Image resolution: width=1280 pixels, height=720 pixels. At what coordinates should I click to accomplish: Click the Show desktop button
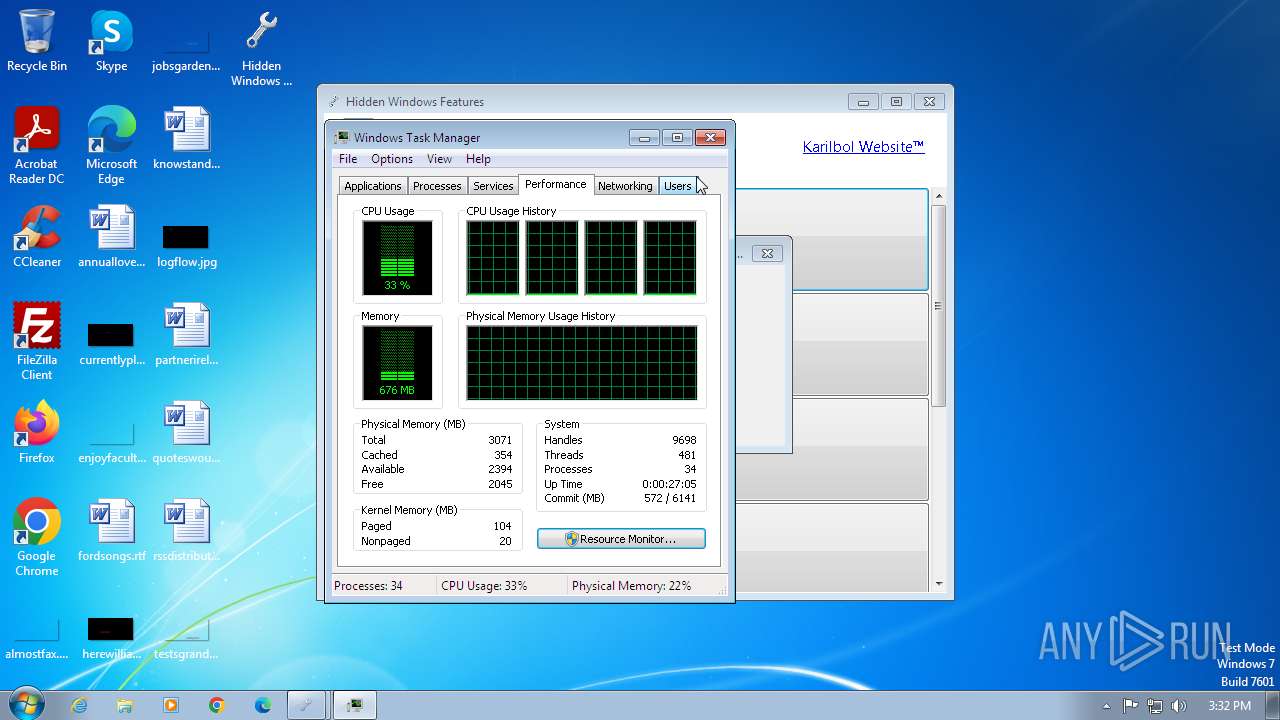pyautogui.click(x=1273, y=705)
